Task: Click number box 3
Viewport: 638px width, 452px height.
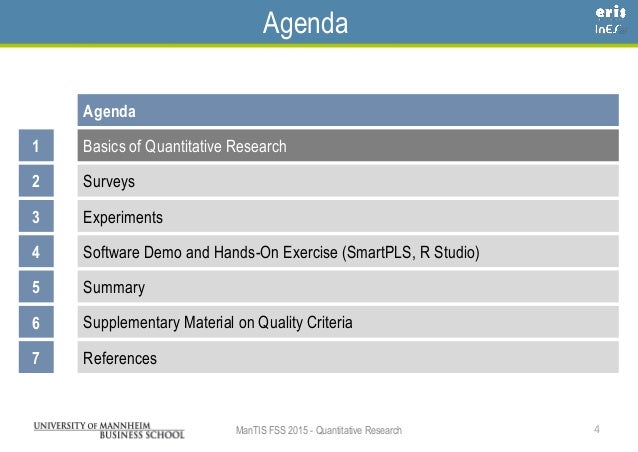Action: (36, 216)
